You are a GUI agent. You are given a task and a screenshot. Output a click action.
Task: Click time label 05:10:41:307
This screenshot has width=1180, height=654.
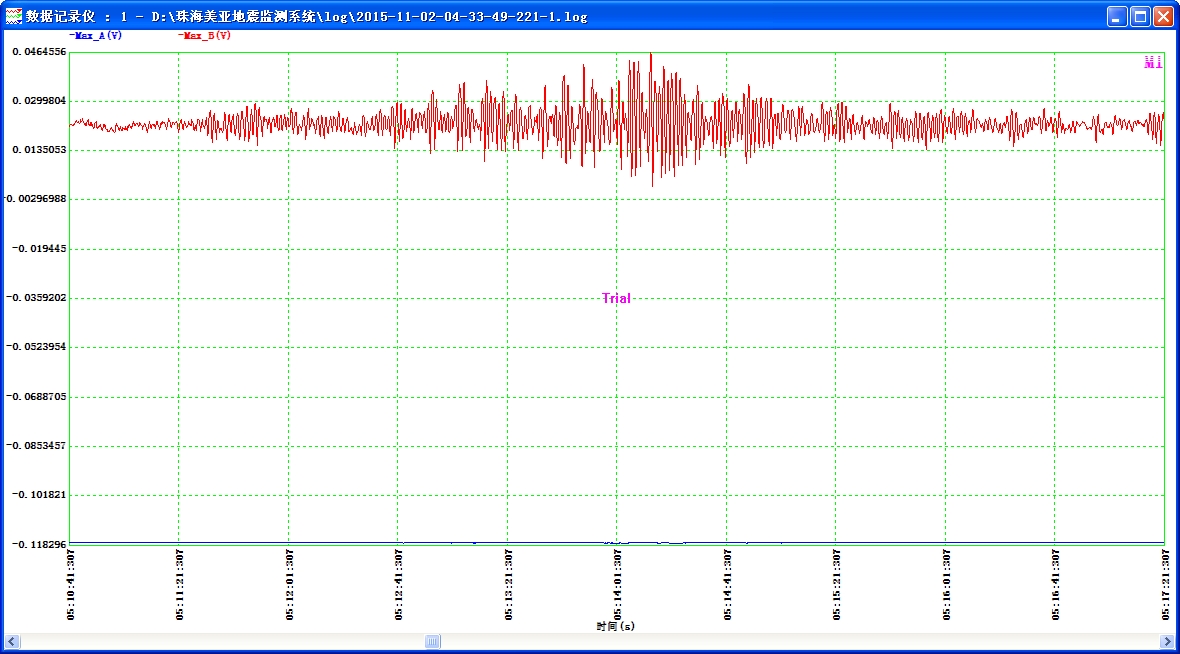(x=71, y=585)
